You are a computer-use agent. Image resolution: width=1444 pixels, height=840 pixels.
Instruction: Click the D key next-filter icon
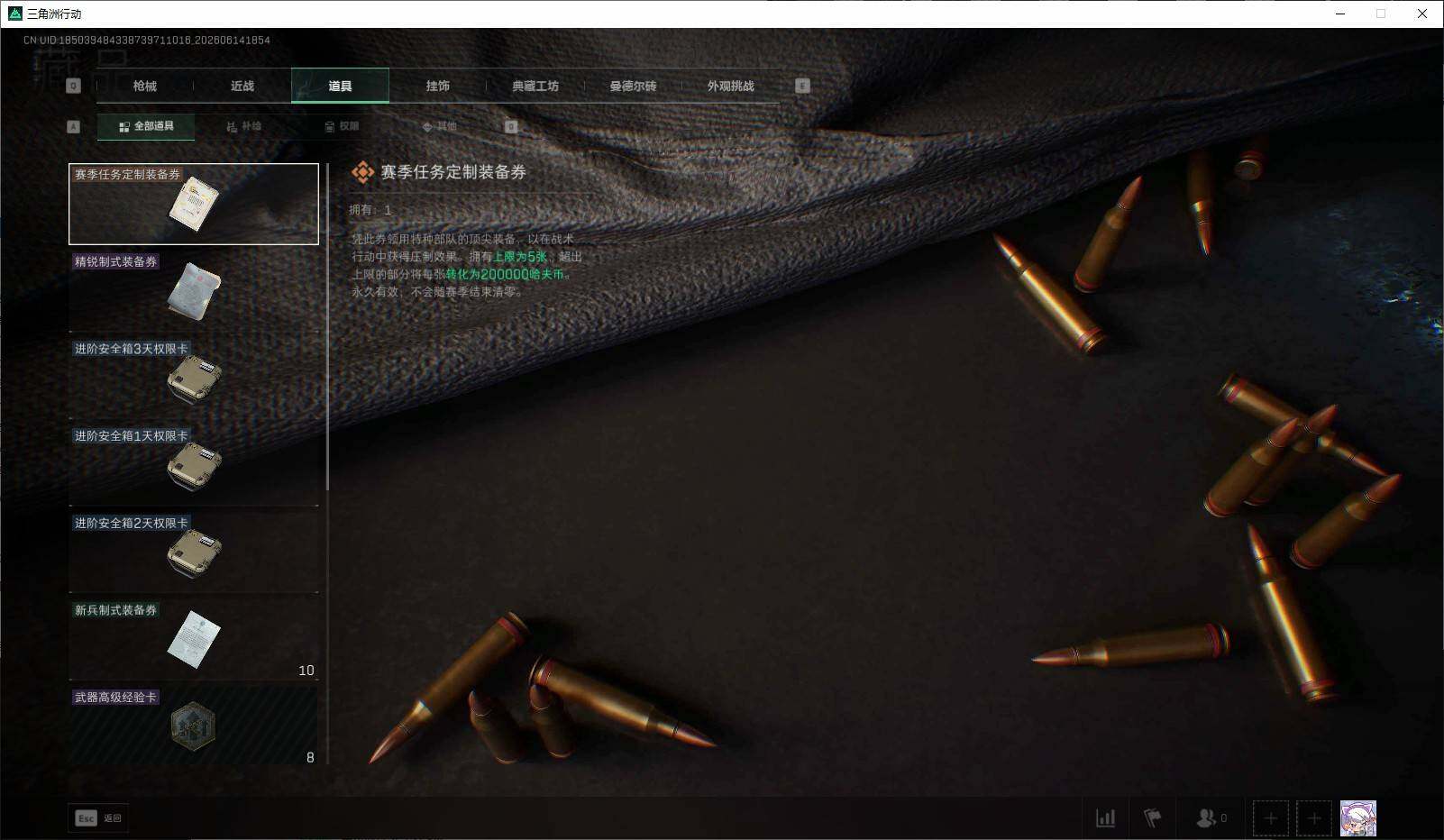pyautogui.click(x=511, y=127)
